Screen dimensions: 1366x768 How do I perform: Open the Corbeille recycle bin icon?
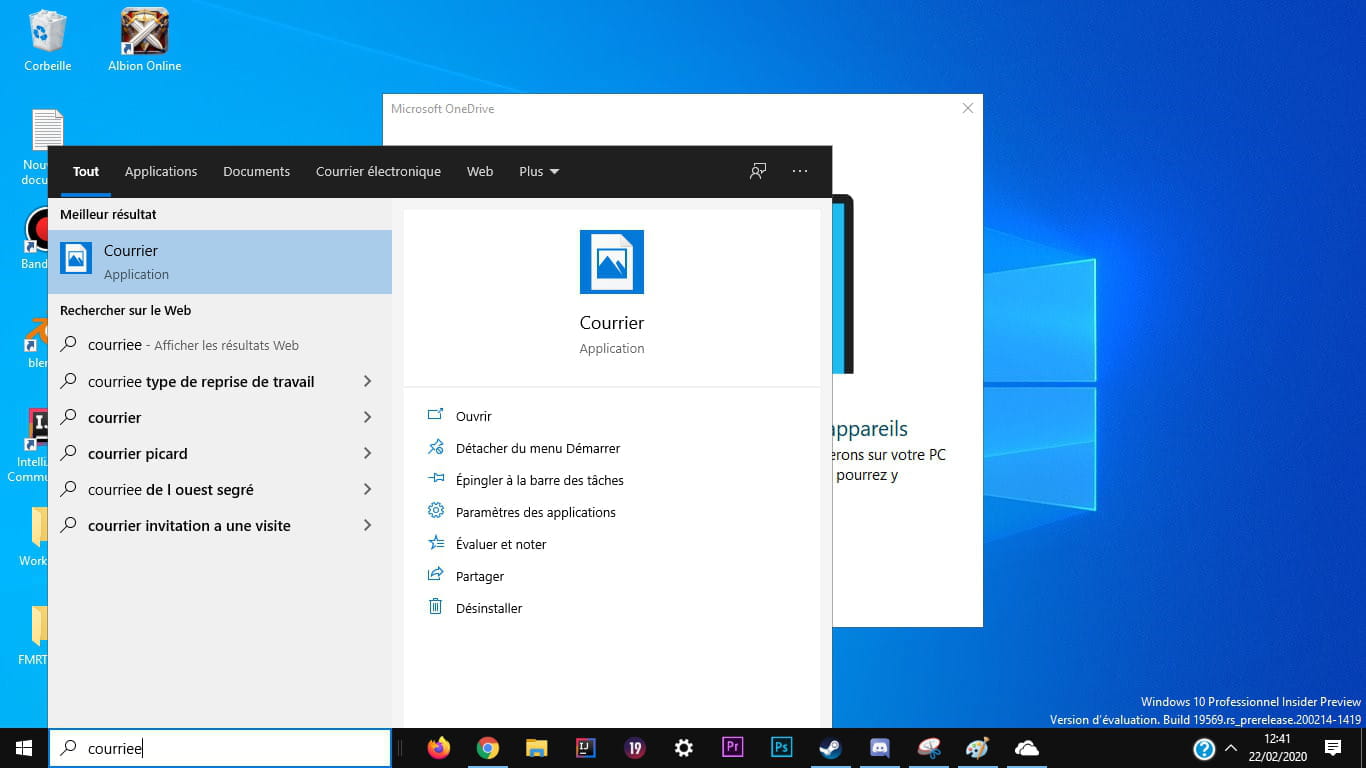[x=47, y=40]
